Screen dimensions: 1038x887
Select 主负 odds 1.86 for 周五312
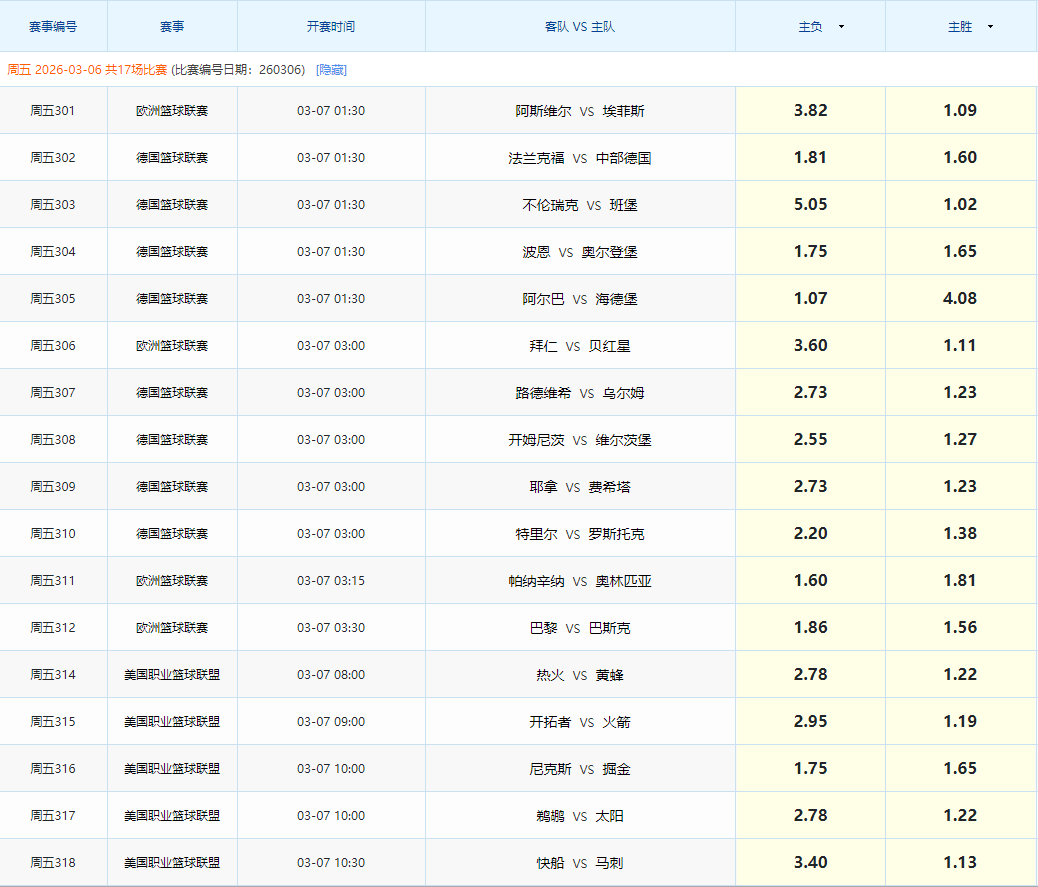810,628
